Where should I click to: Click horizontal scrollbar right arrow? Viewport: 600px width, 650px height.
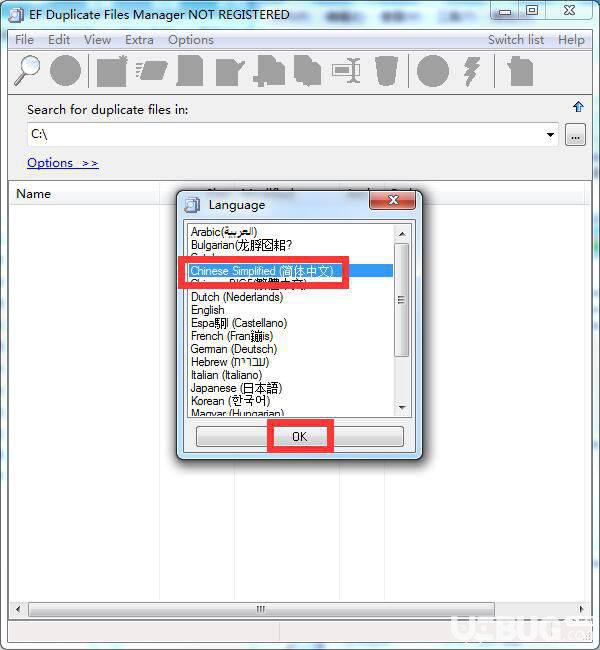point(581,609)
